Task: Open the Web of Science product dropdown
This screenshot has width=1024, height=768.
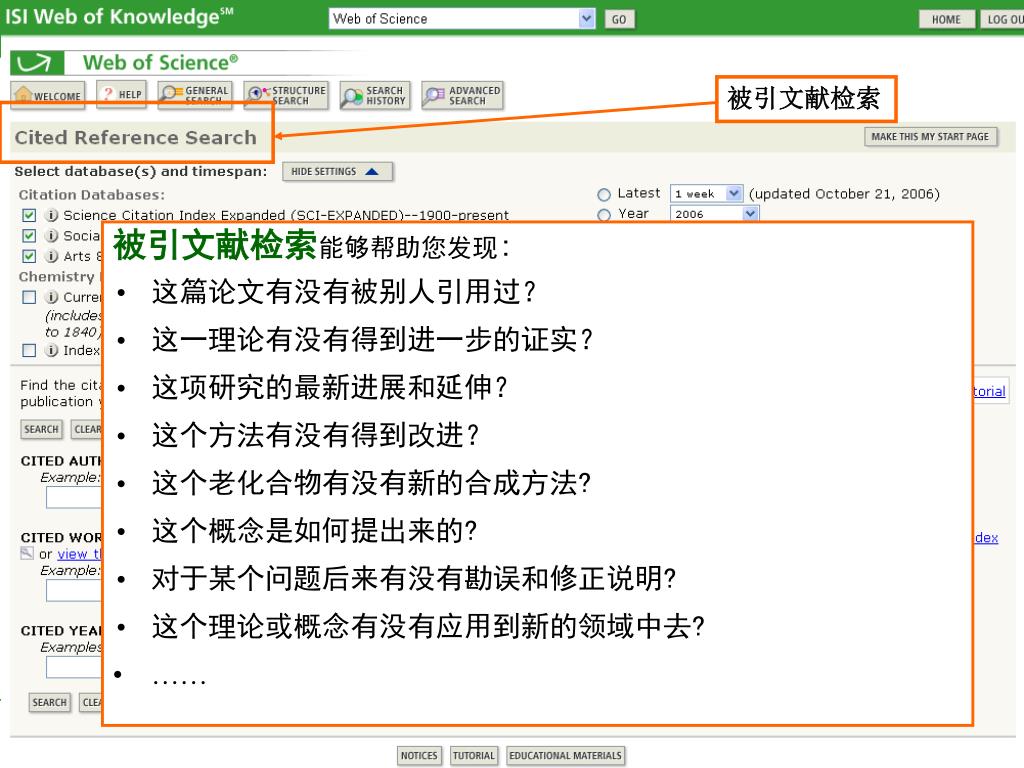Action: pyautogui.click(x=462, y=18)
